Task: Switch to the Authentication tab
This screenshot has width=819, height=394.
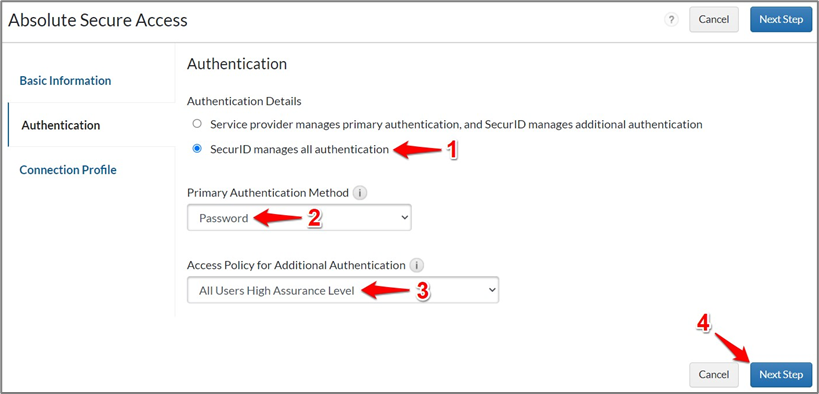Action: click(x=61, y=125)
